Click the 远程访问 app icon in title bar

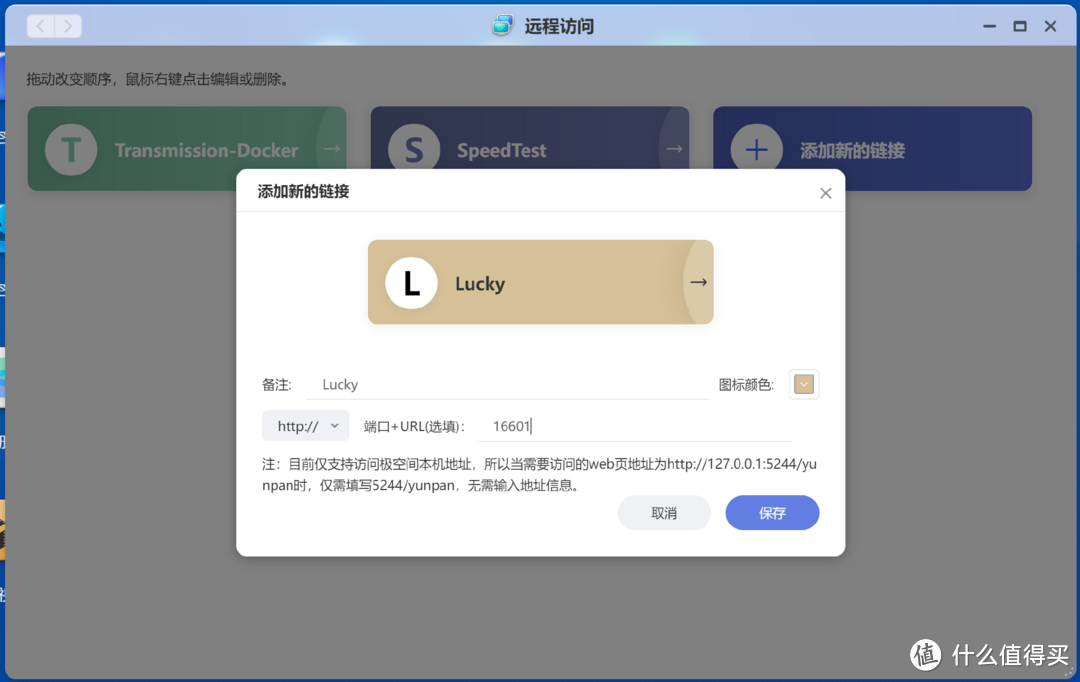[x=502, y=26]
